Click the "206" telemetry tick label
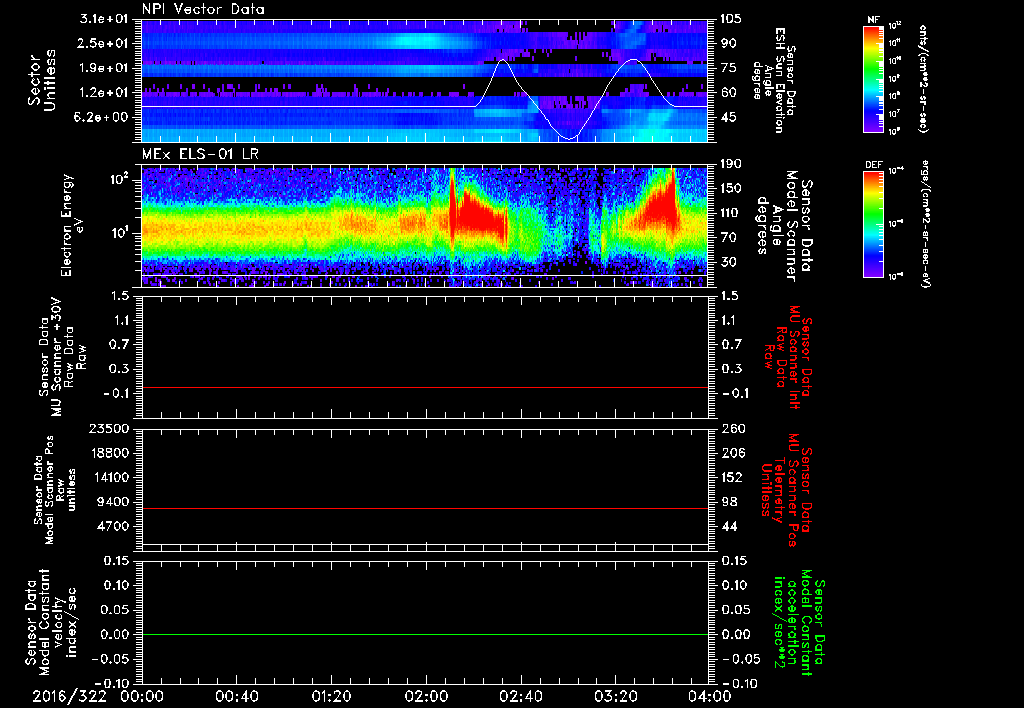 [x=732, y=453]
